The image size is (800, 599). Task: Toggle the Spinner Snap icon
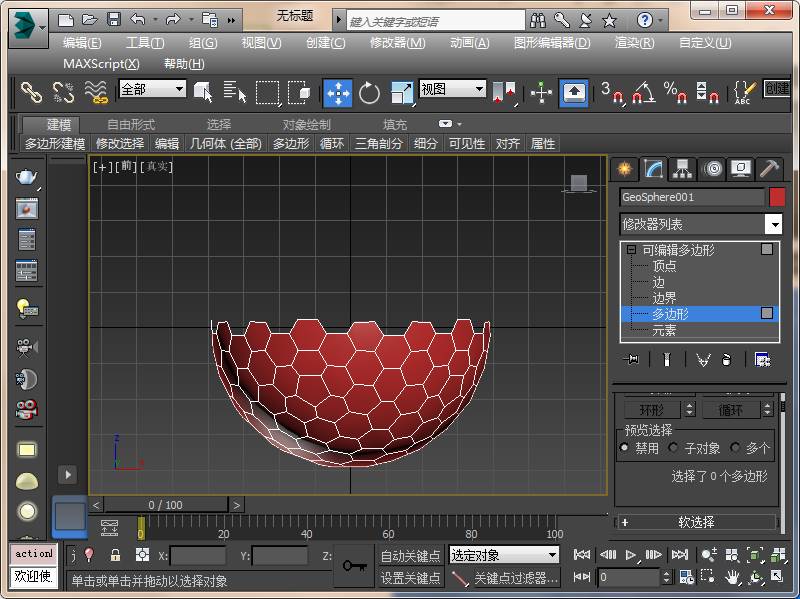708,93
